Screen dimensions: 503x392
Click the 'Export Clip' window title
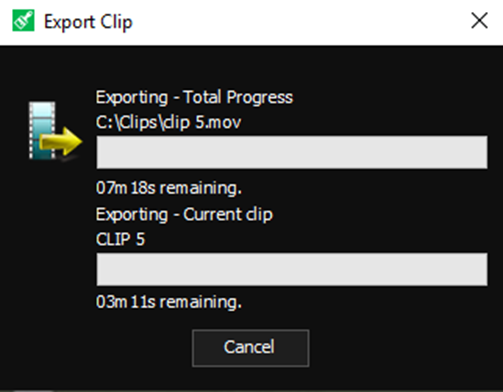pyautogui.click(x=88, y=22)
